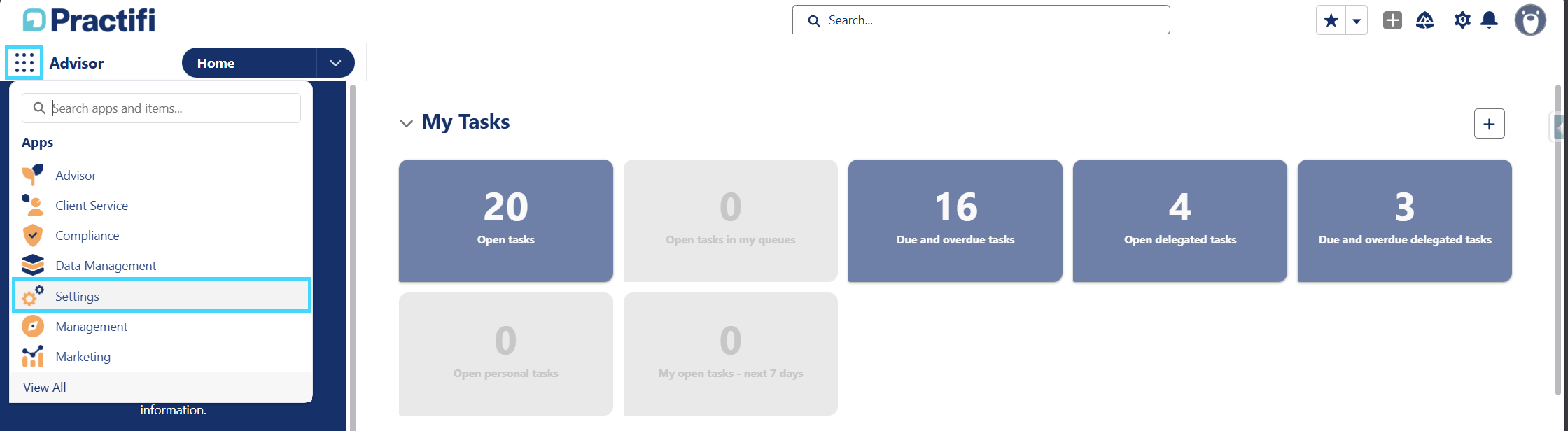Click the global Search field

tap(981, 20)
